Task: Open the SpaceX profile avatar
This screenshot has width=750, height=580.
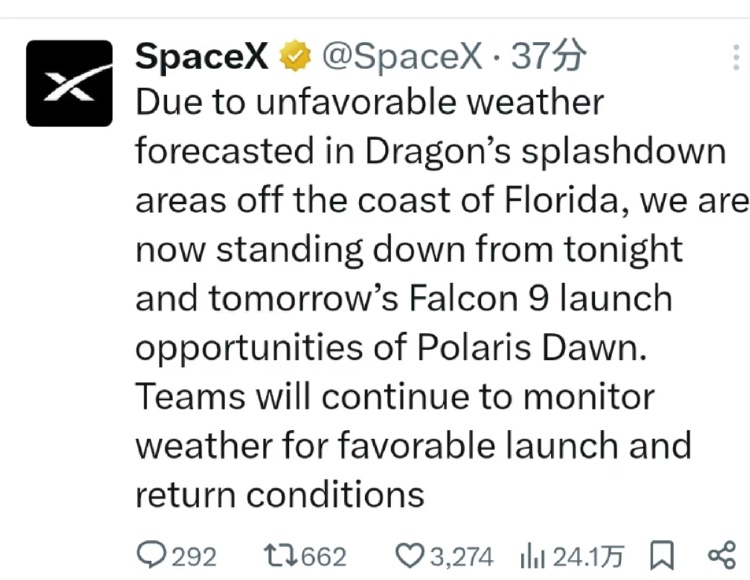Action: pyautogui.click(x=69, y=83)
